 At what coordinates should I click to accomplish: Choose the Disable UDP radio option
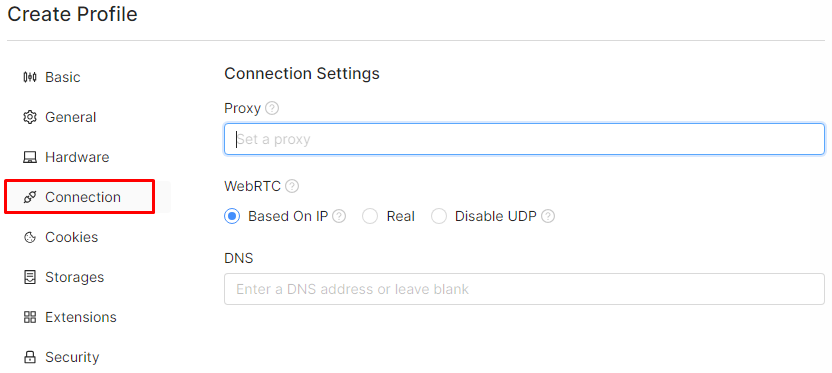[x=439, y=216]
